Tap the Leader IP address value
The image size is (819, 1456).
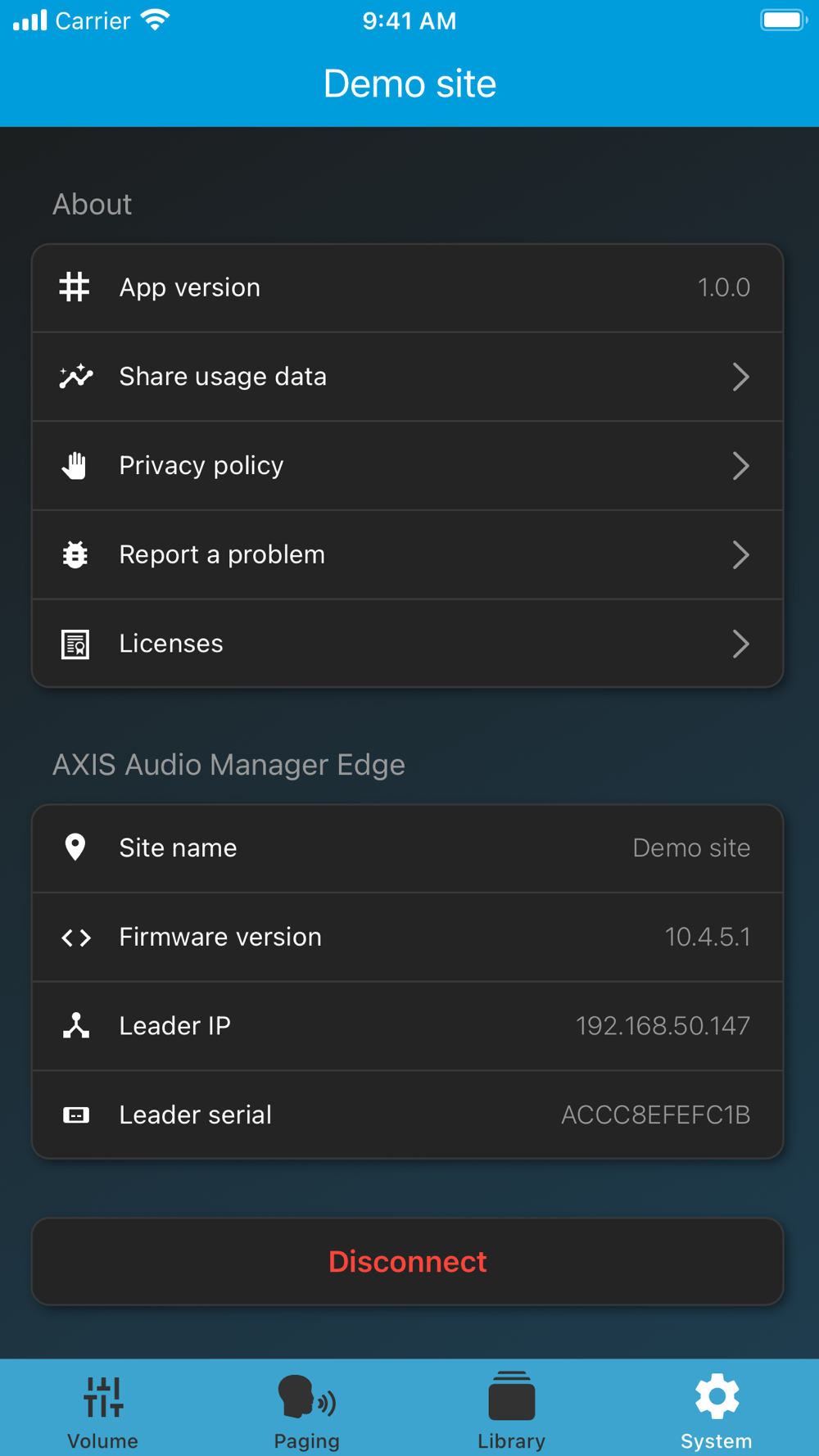tap(663, 1026)
